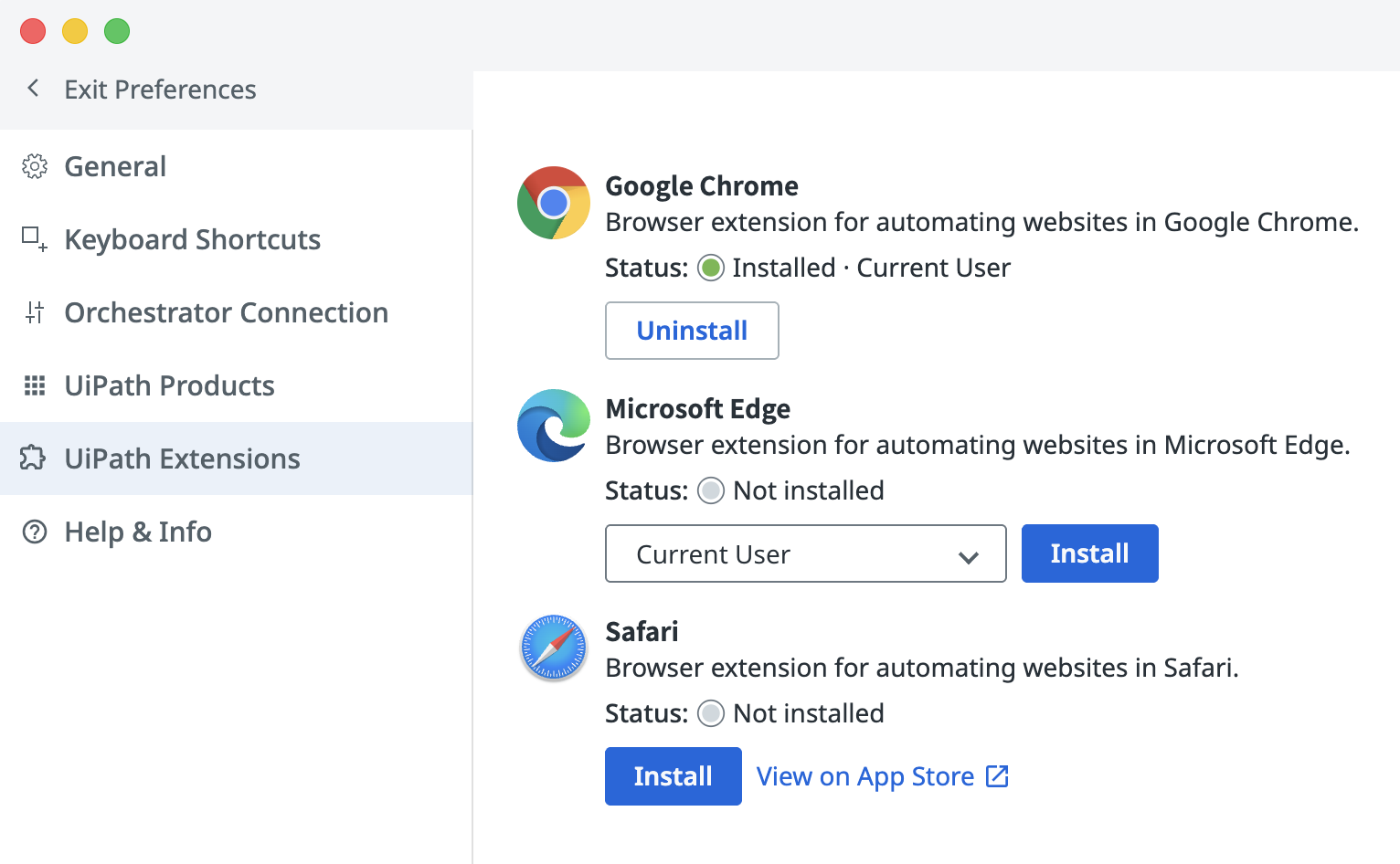
Task: Select UiPath Extensions in sidebar
Action: pyautogui.click(x=236, y=458)
